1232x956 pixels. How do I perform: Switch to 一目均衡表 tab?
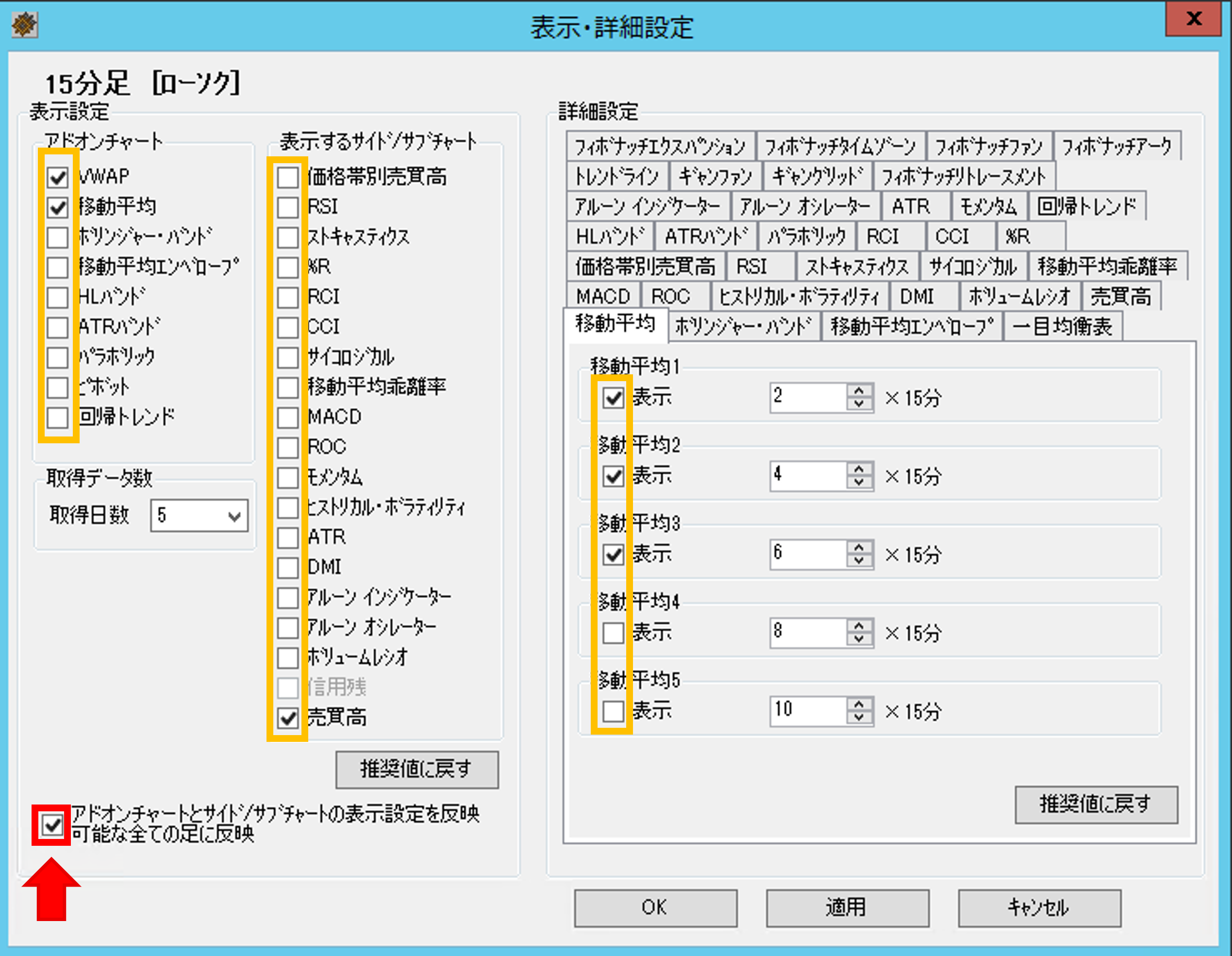1062,327
